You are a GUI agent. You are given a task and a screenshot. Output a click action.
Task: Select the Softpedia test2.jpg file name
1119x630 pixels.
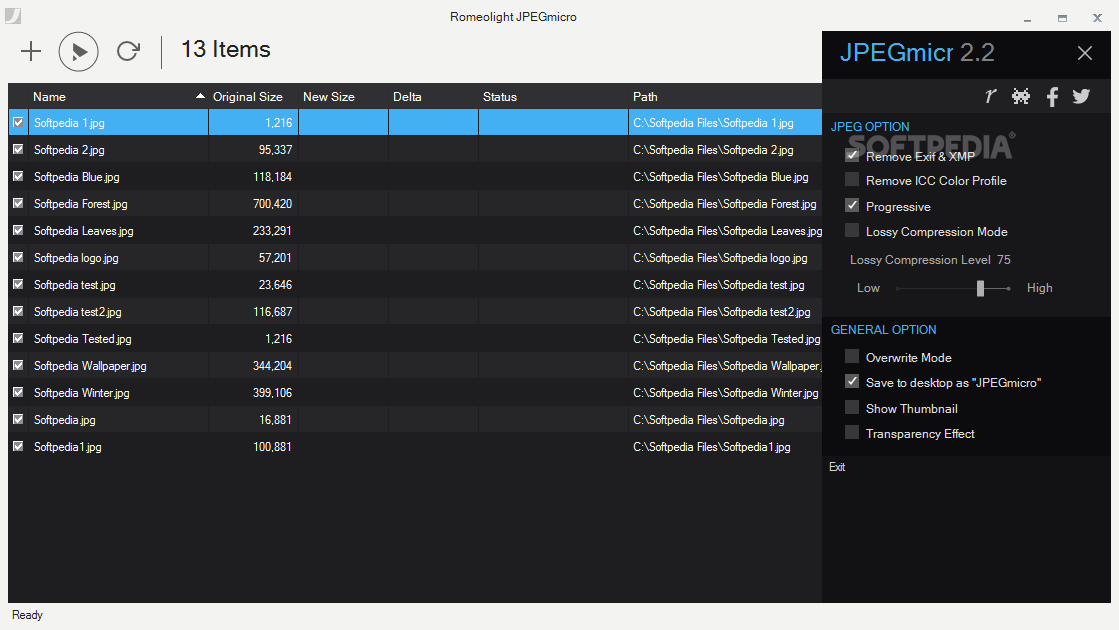[x=78, y=312]
